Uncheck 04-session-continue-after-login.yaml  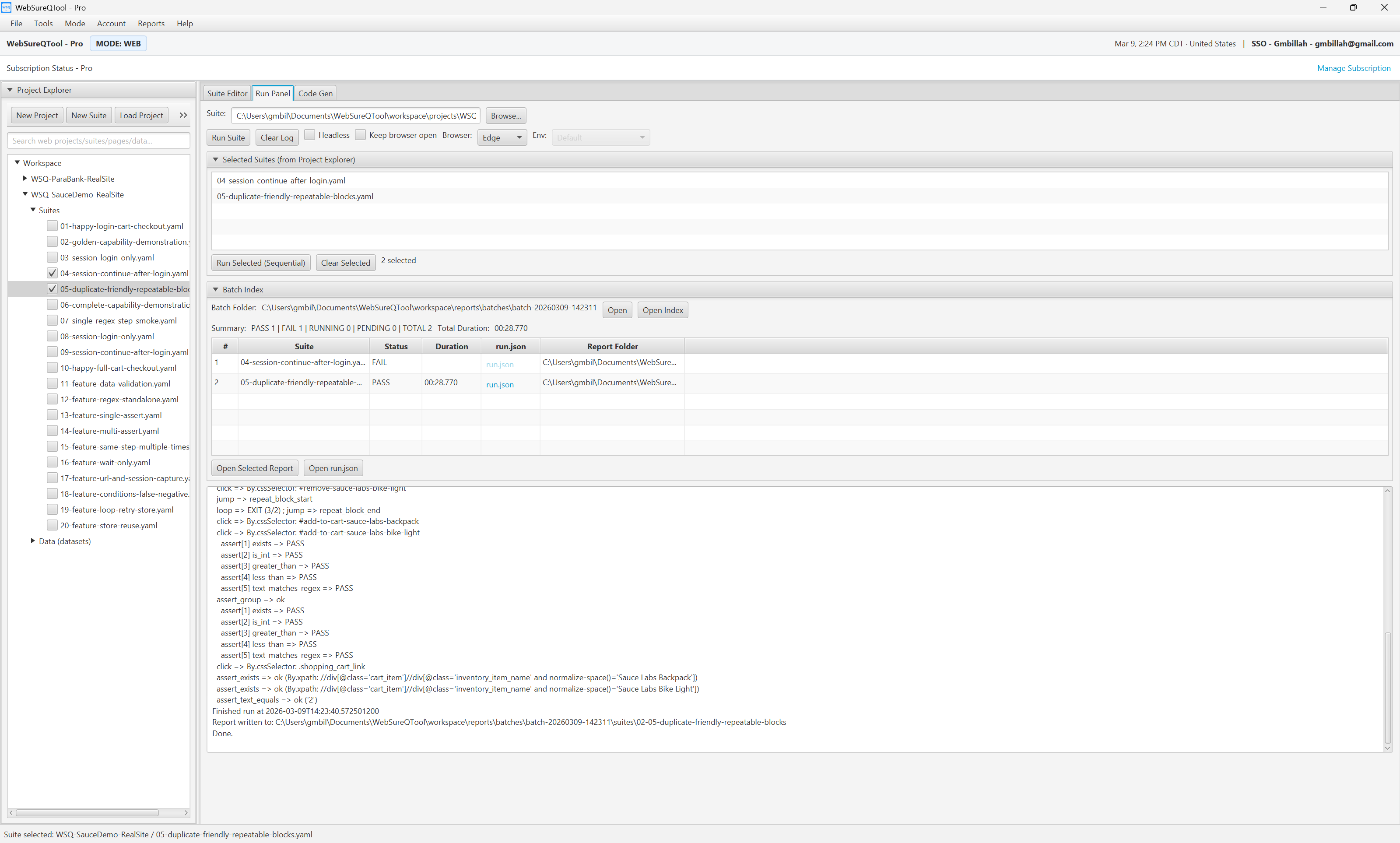[52, 273]
